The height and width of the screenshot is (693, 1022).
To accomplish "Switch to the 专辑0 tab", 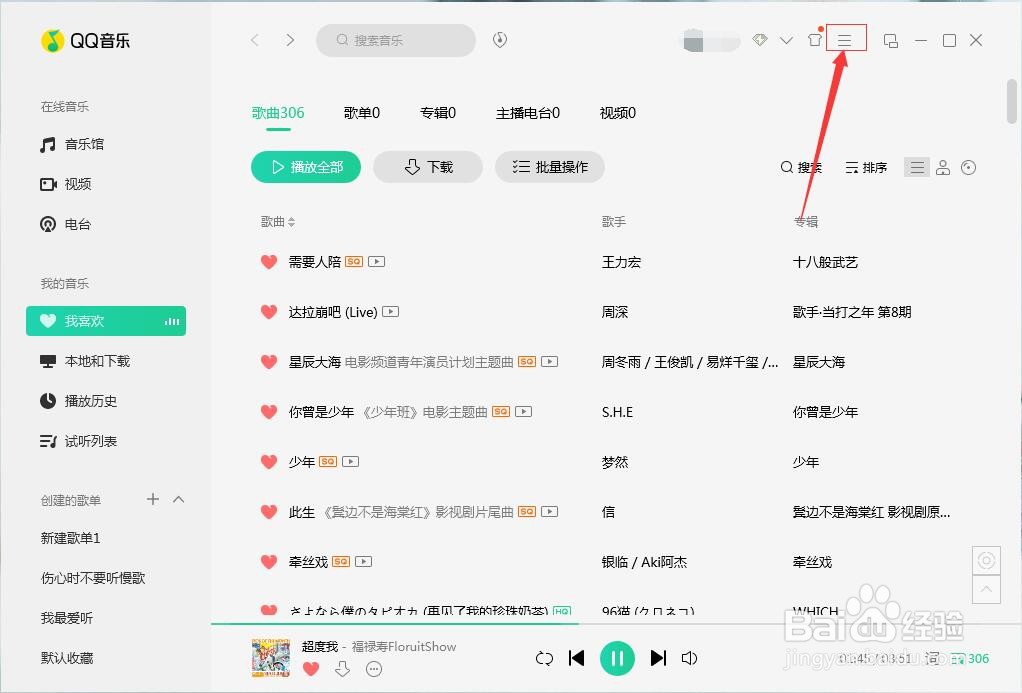I will point(437,113).
